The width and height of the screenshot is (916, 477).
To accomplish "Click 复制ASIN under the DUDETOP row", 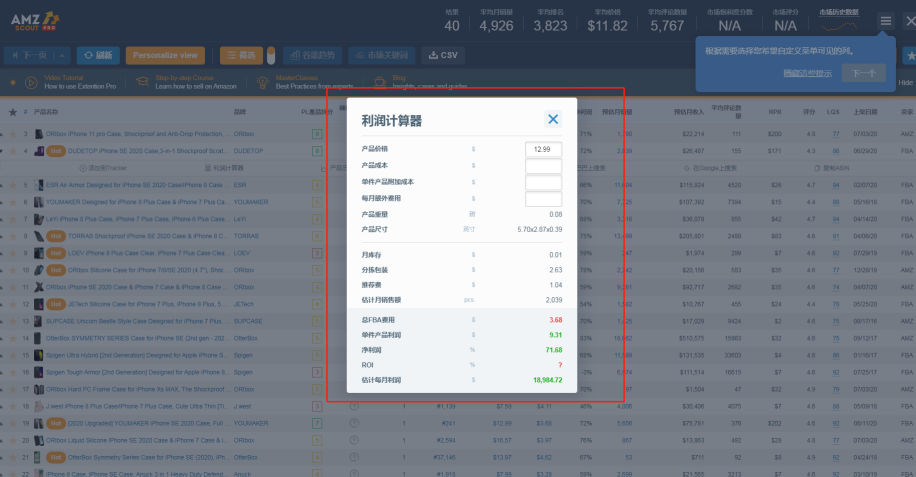I will (832, 168).
